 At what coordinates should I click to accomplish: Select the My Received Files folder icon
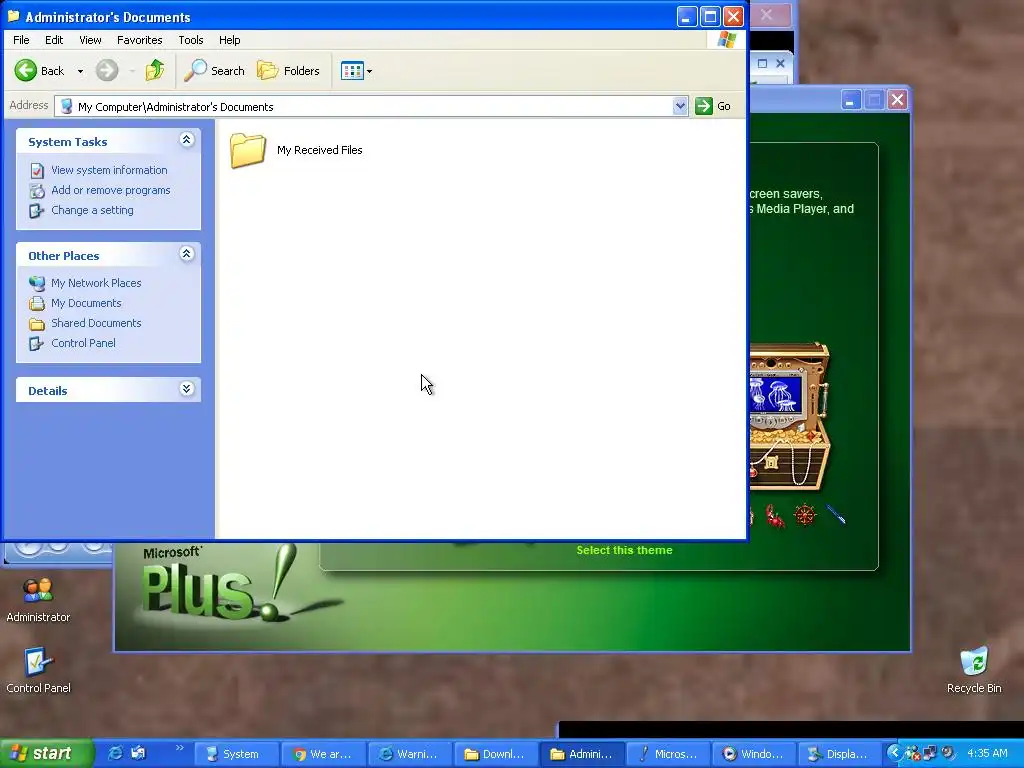[248, 150]
